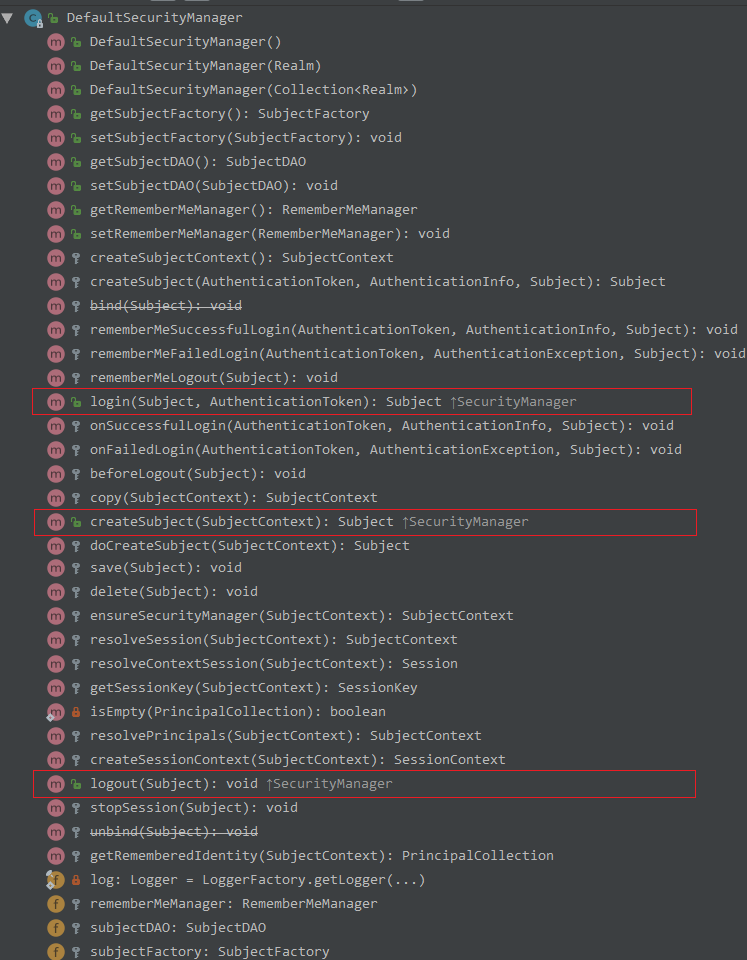Click the subjectFactory: SubjectFactory field
This screenshot has width=747, height=960.
[x=209, y=952]
